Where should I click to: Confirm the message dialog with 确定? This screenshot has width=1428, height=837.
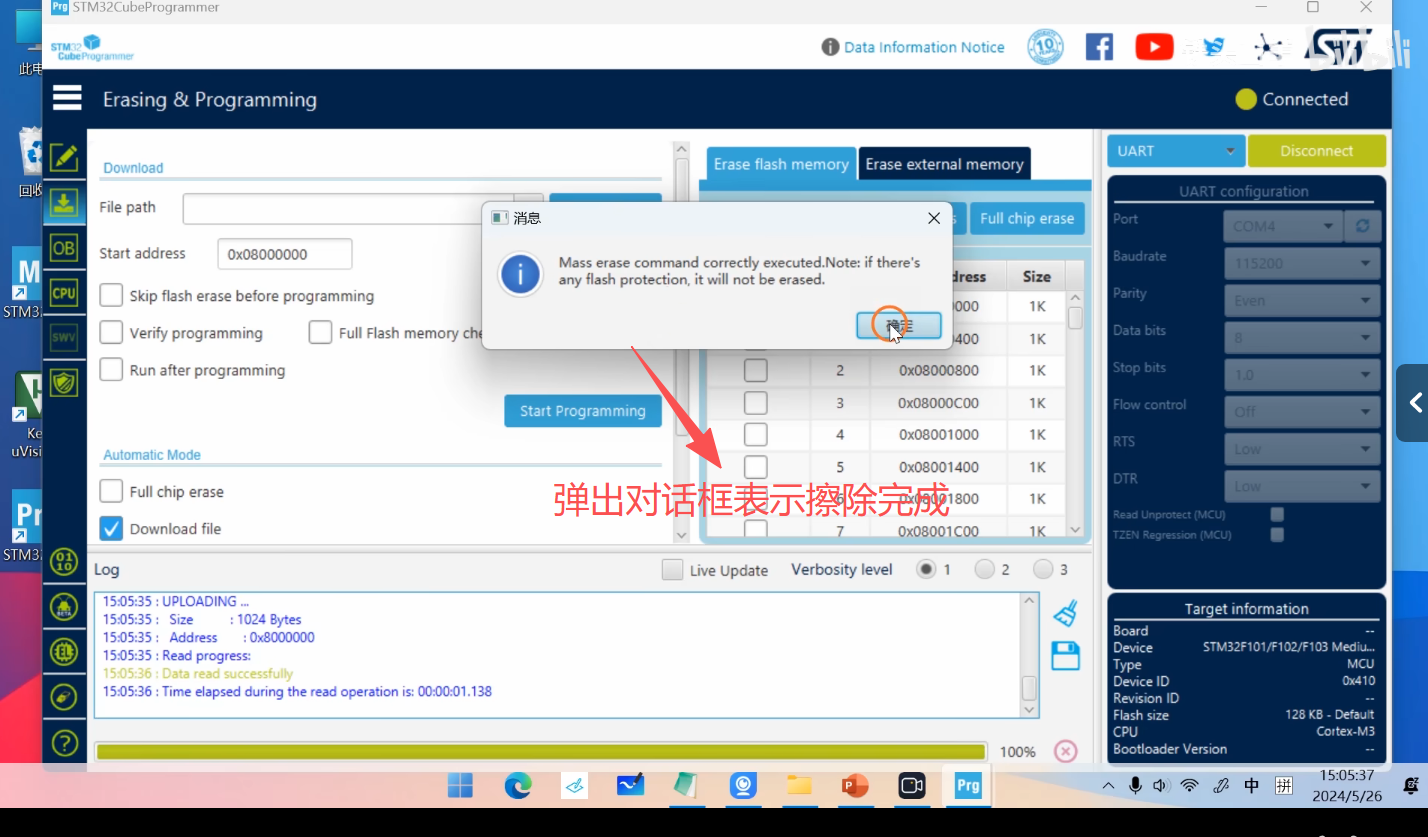click(x=899, y=325)
